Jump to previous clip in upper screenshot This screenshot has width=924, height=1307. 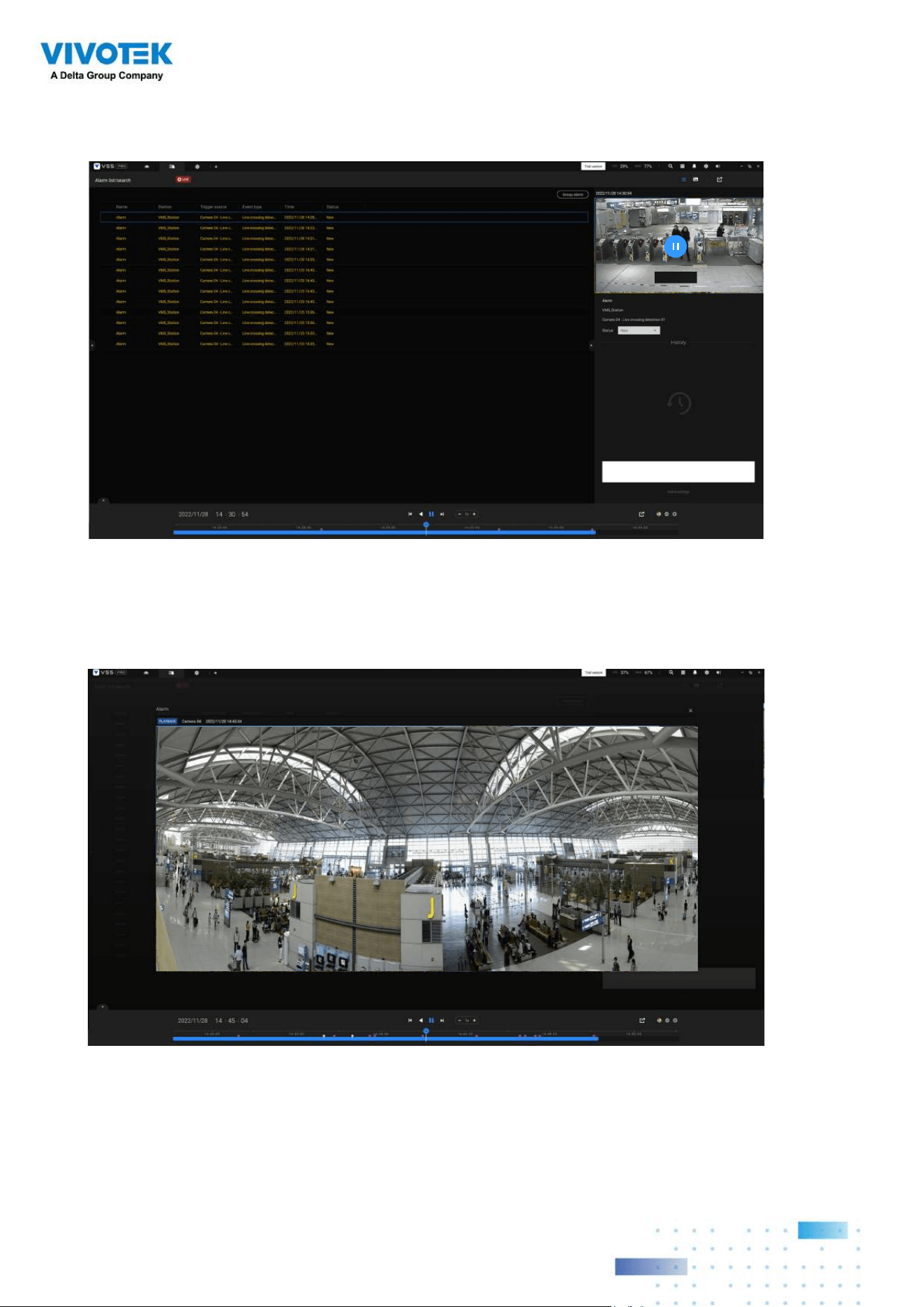(410, 514)
